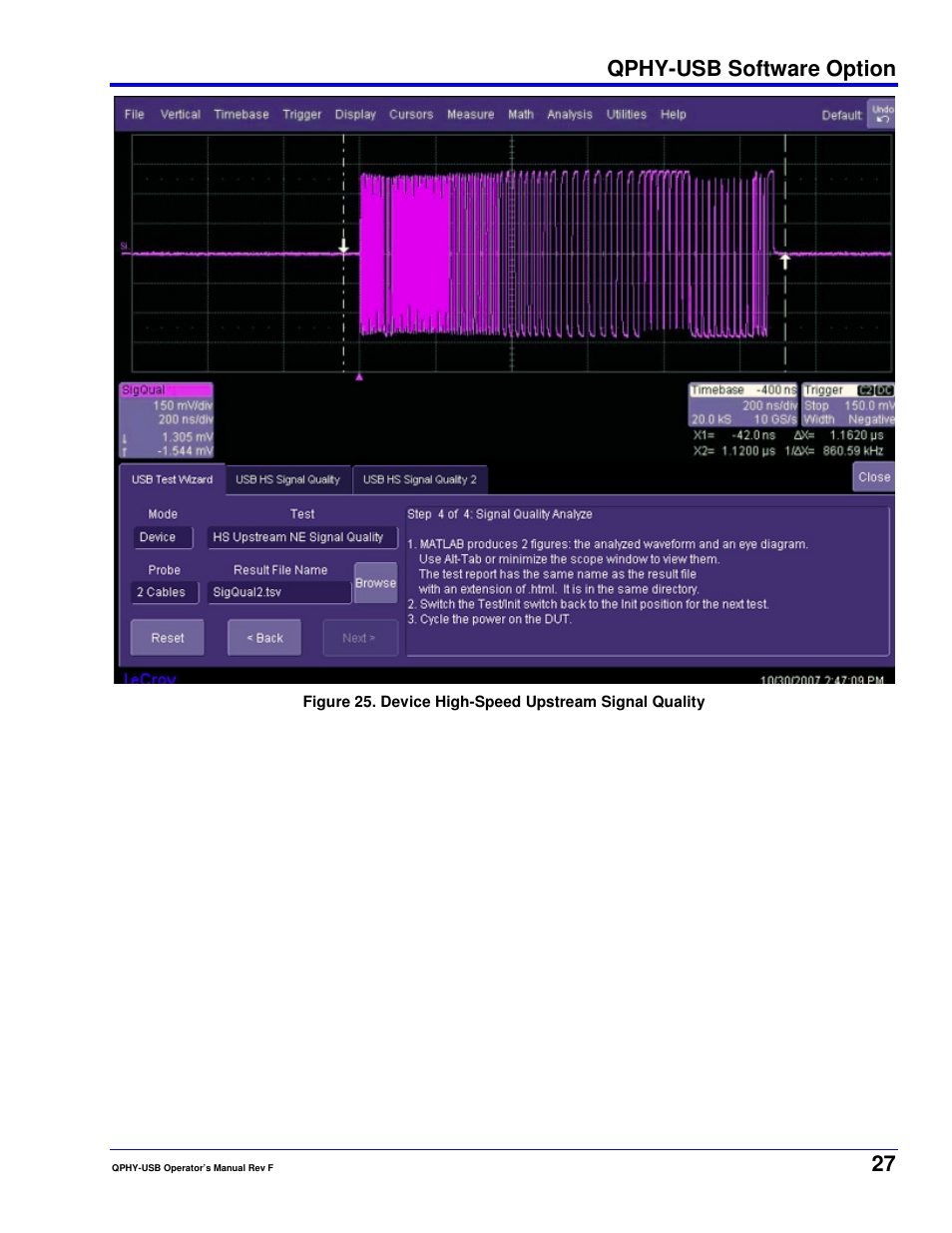This screenshot has height=1233, width=952.
Task: Click the ΔX= 1.1620 µs readout
Action: [838, 435]
